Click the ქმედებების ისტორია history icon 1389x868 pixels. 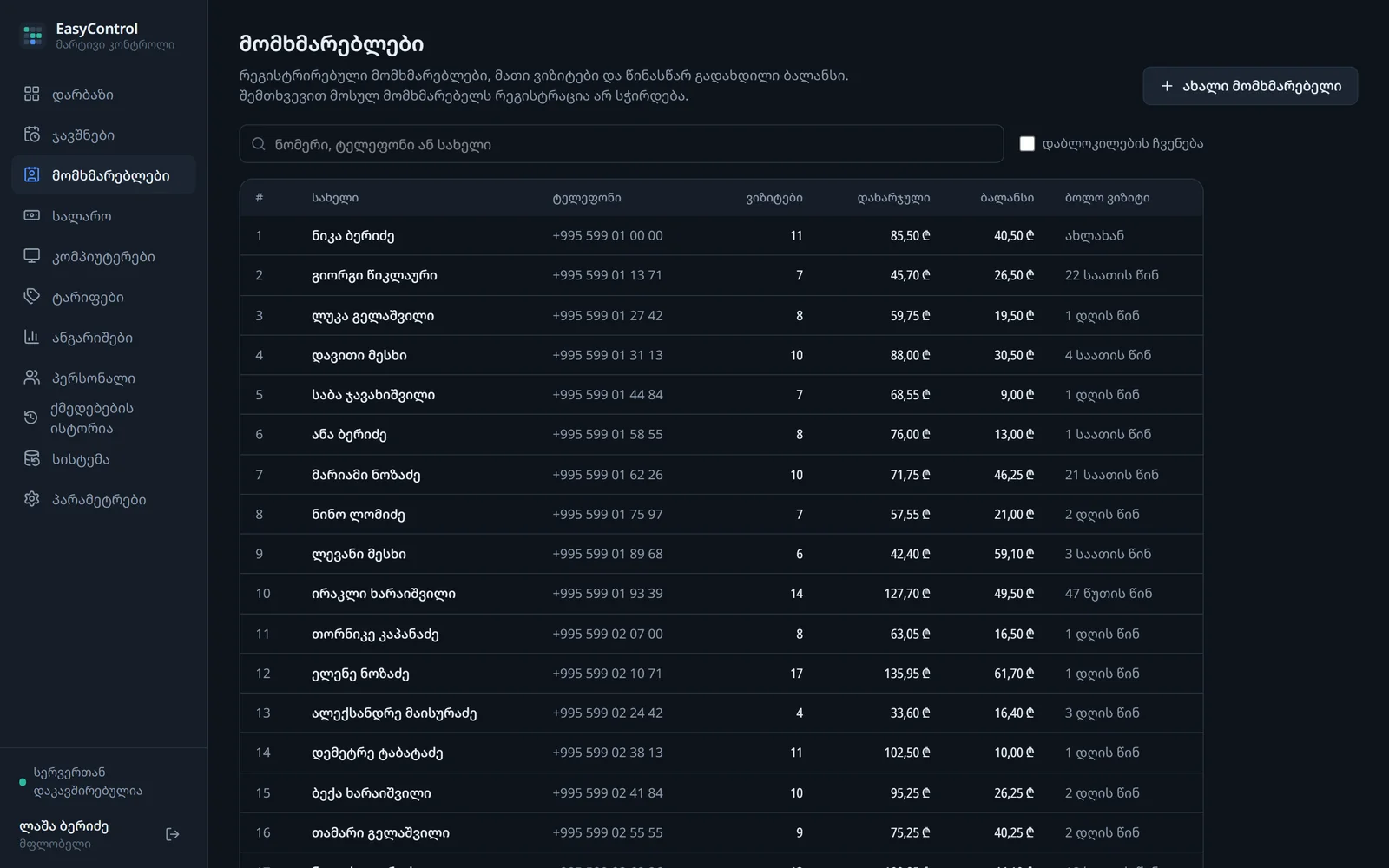click(x=31, y=418)
